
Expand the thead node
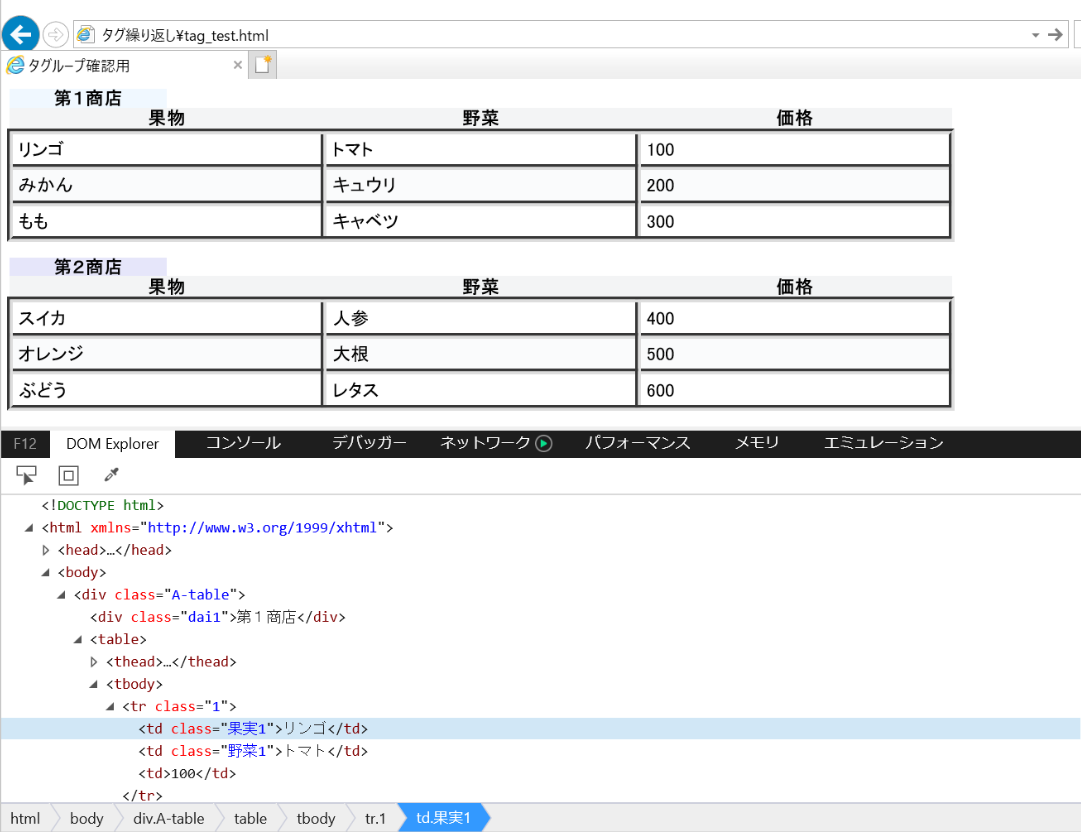pyautogui.click(x=94, y=662)
